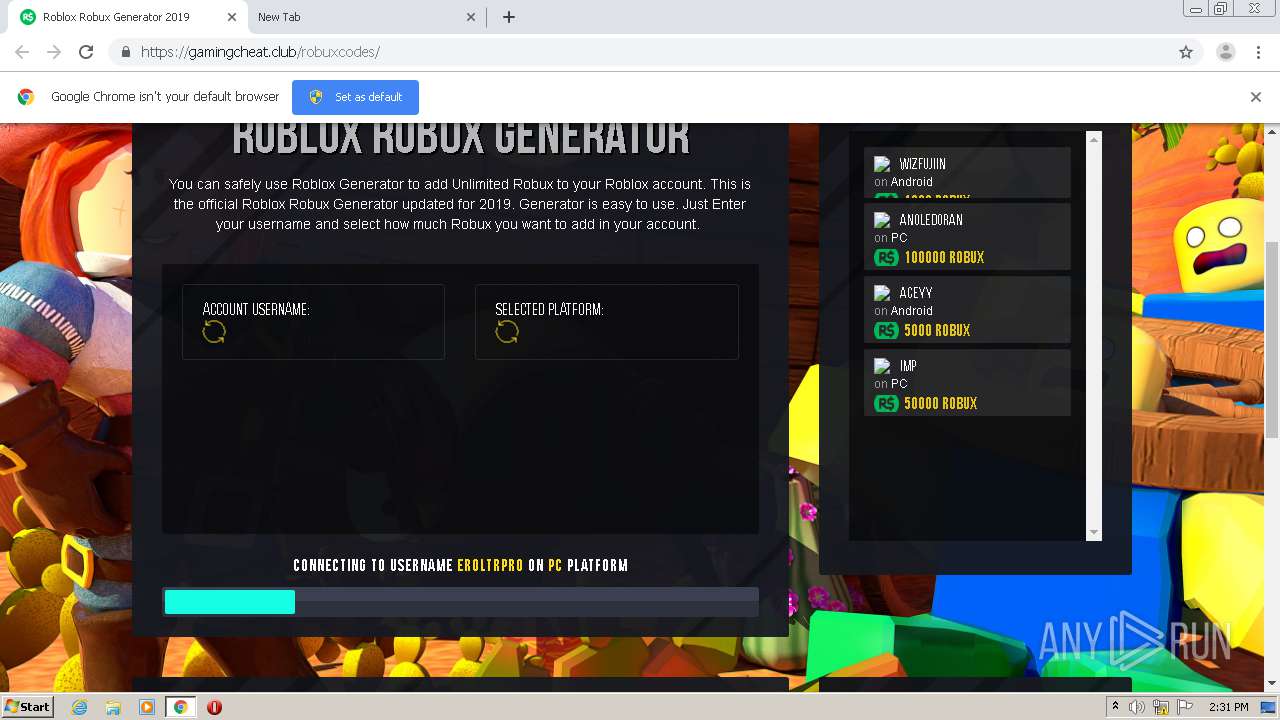Close the New Tab tab

click(472, 17)
